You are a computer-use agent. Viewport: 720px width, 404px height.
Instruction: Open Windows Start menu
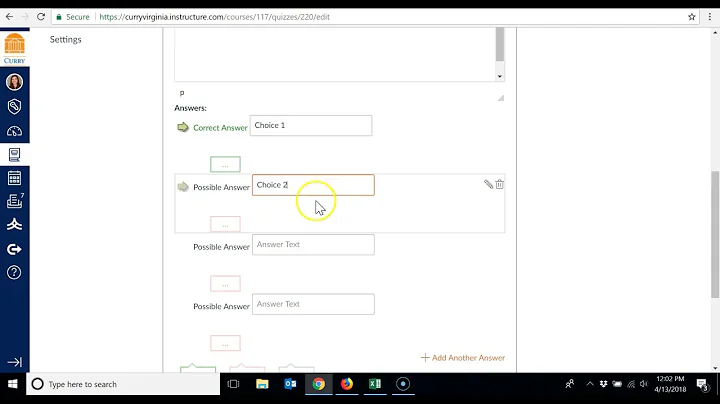pyautogui.click(x=12, y=384)
